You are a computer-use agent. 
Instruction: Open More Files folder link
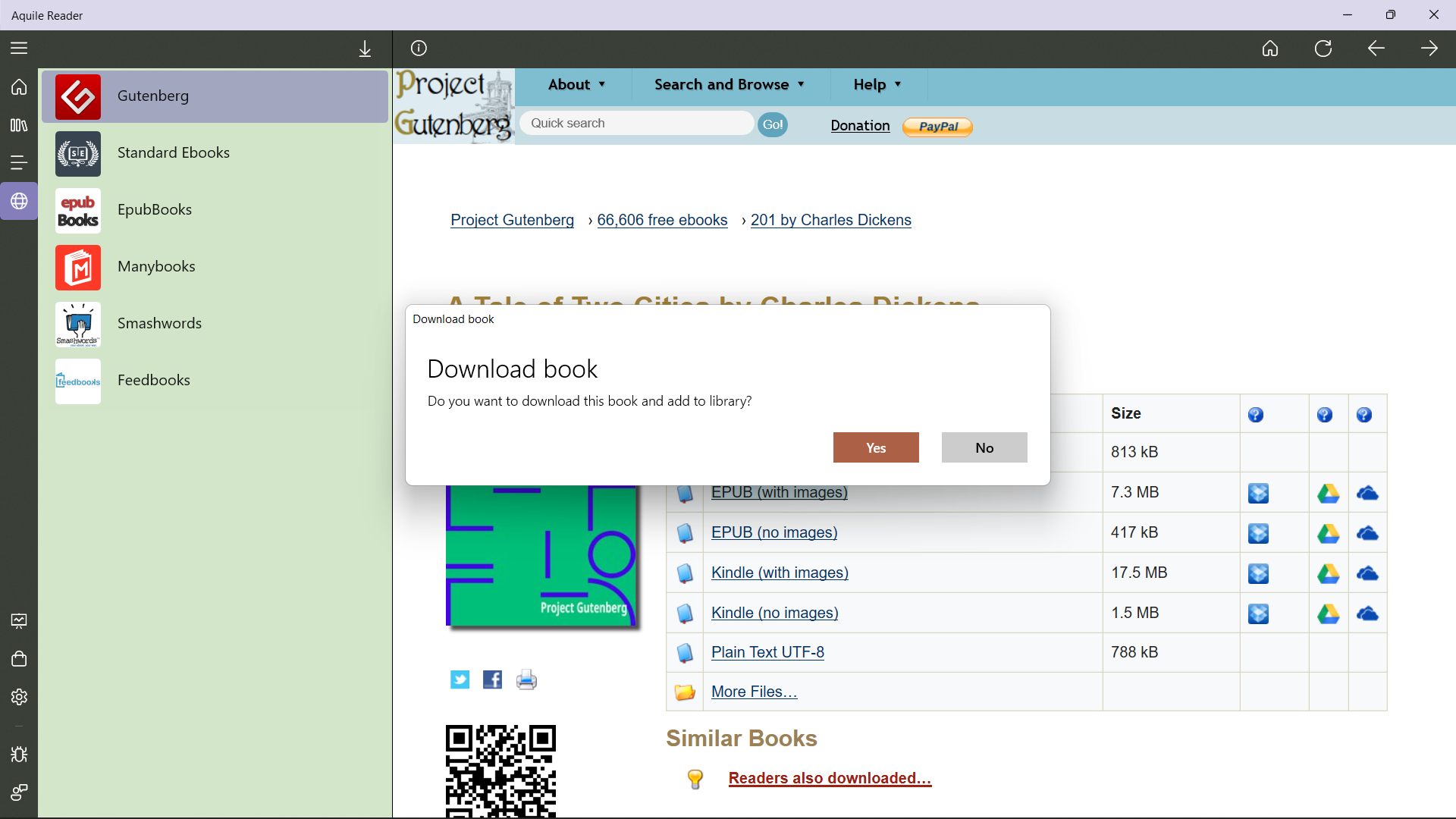[x=754, y=692]
